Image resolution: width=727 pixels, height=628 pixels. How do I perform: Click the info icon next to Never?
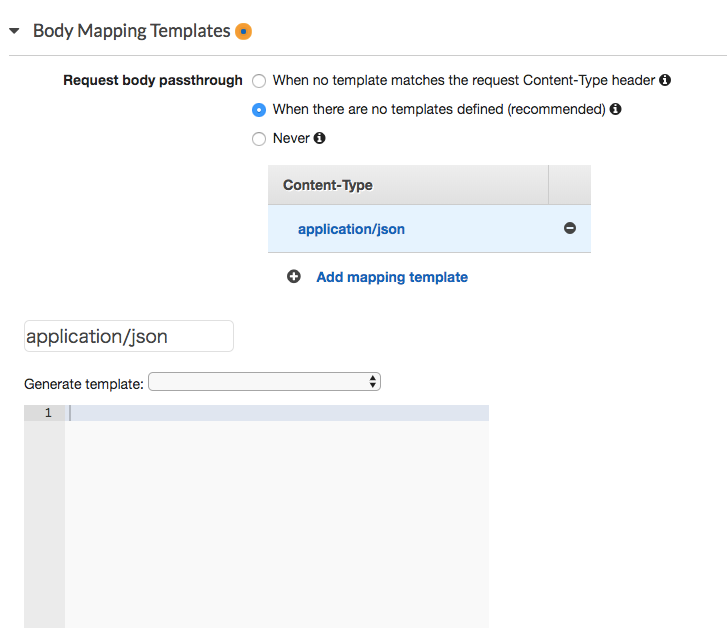[x=320, y=138]
